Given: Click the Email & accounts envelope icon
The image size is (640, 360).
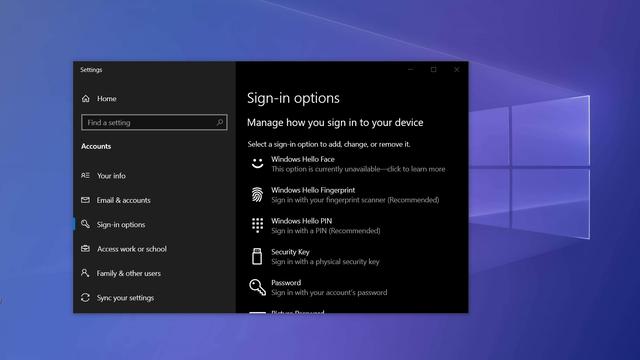Looking at the screenshot, I should tap(85, 200).
